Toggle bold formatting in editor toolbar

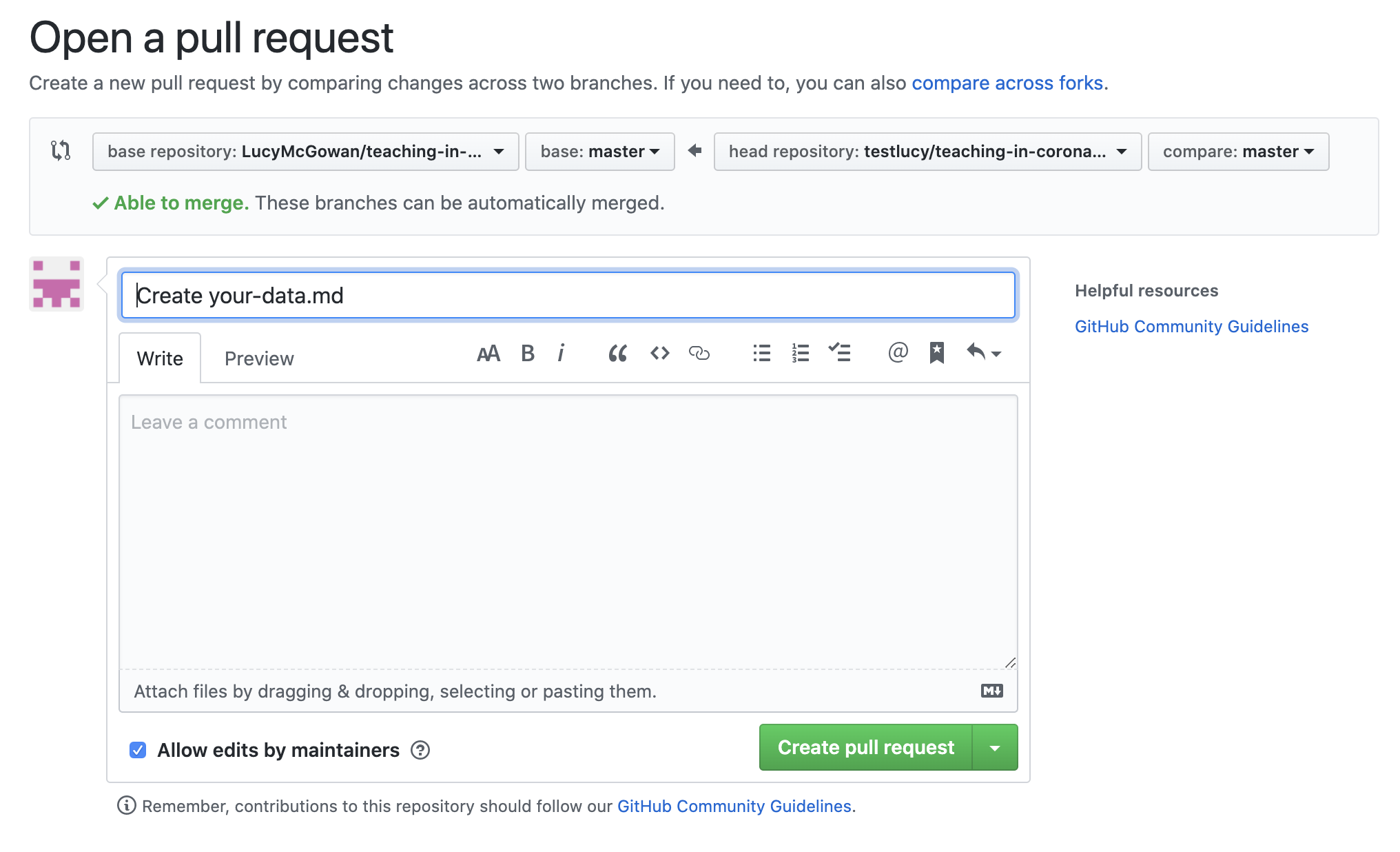point(528,354)
